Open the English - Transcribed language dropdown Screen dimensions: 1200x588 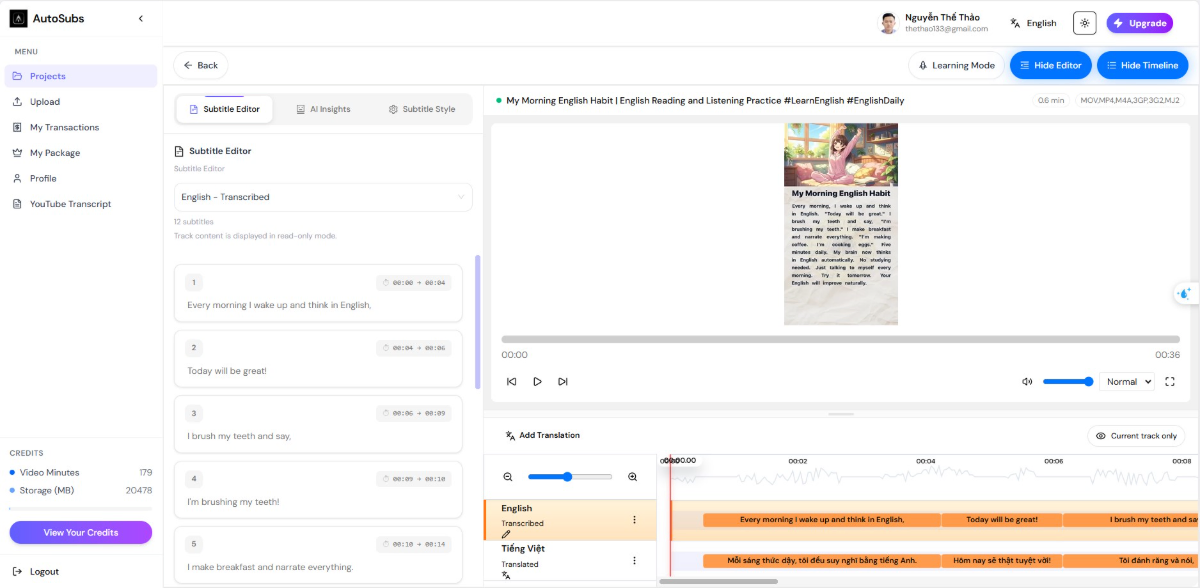[x=322, y=197]
